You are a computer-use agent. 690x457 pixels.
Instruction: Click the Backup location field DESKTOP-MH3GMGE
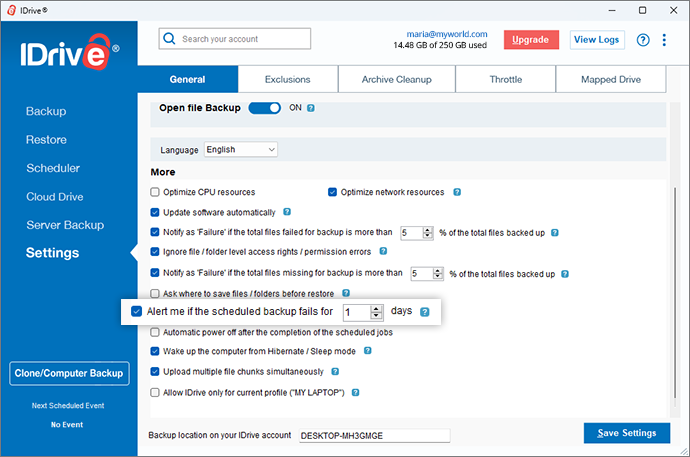click(374, 435)
